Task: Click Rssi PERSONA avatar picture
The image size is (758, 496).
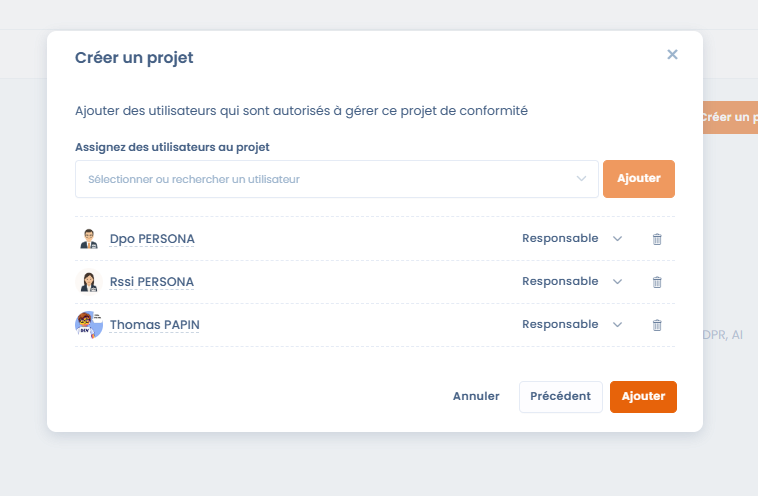Action: point(89,282)
